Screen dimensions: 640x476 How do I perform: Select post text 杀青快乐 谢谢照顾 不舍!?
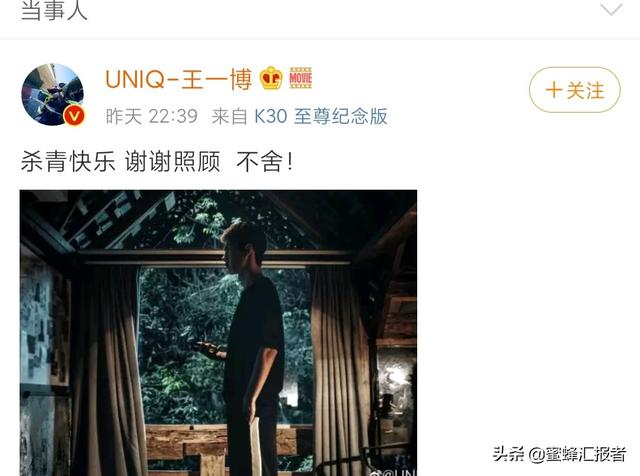pos(157,162)
